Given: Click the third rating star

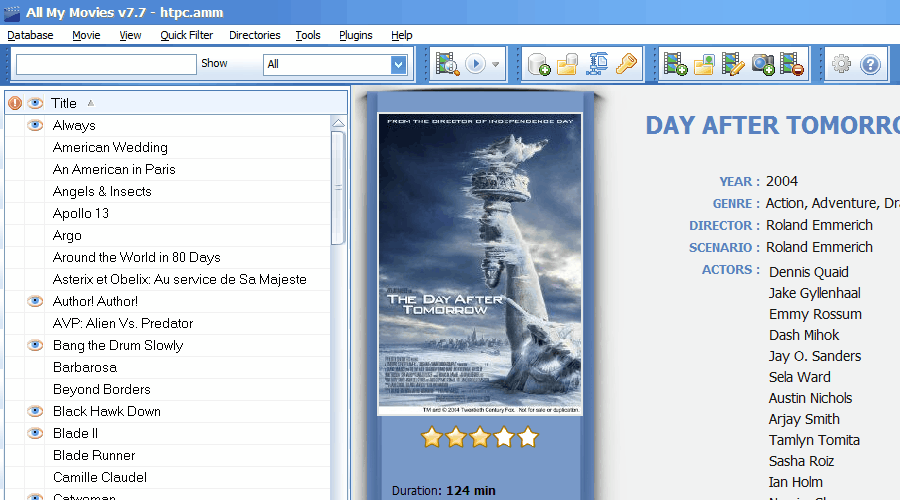Looking at the screenshot, I should pos(480,437).
